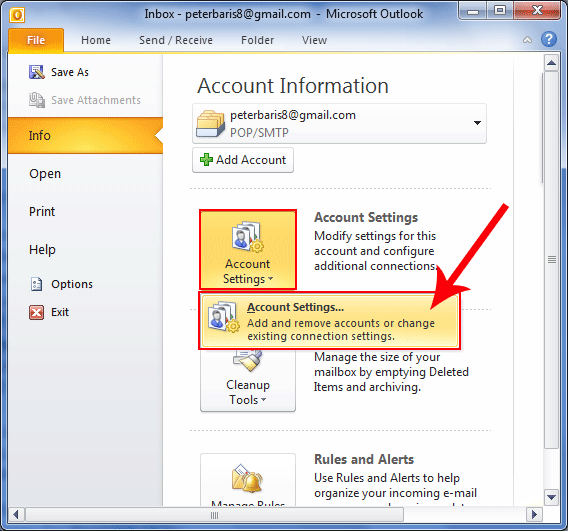The width and height of the screenshot is (568, 531).
Task: Click the horizontal scrollbar left arrow
Action: coord(16,515)
